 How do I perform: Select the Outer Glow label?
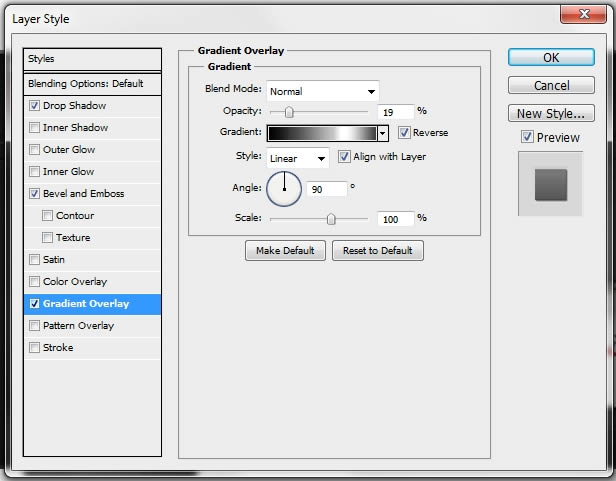point(69,149)
